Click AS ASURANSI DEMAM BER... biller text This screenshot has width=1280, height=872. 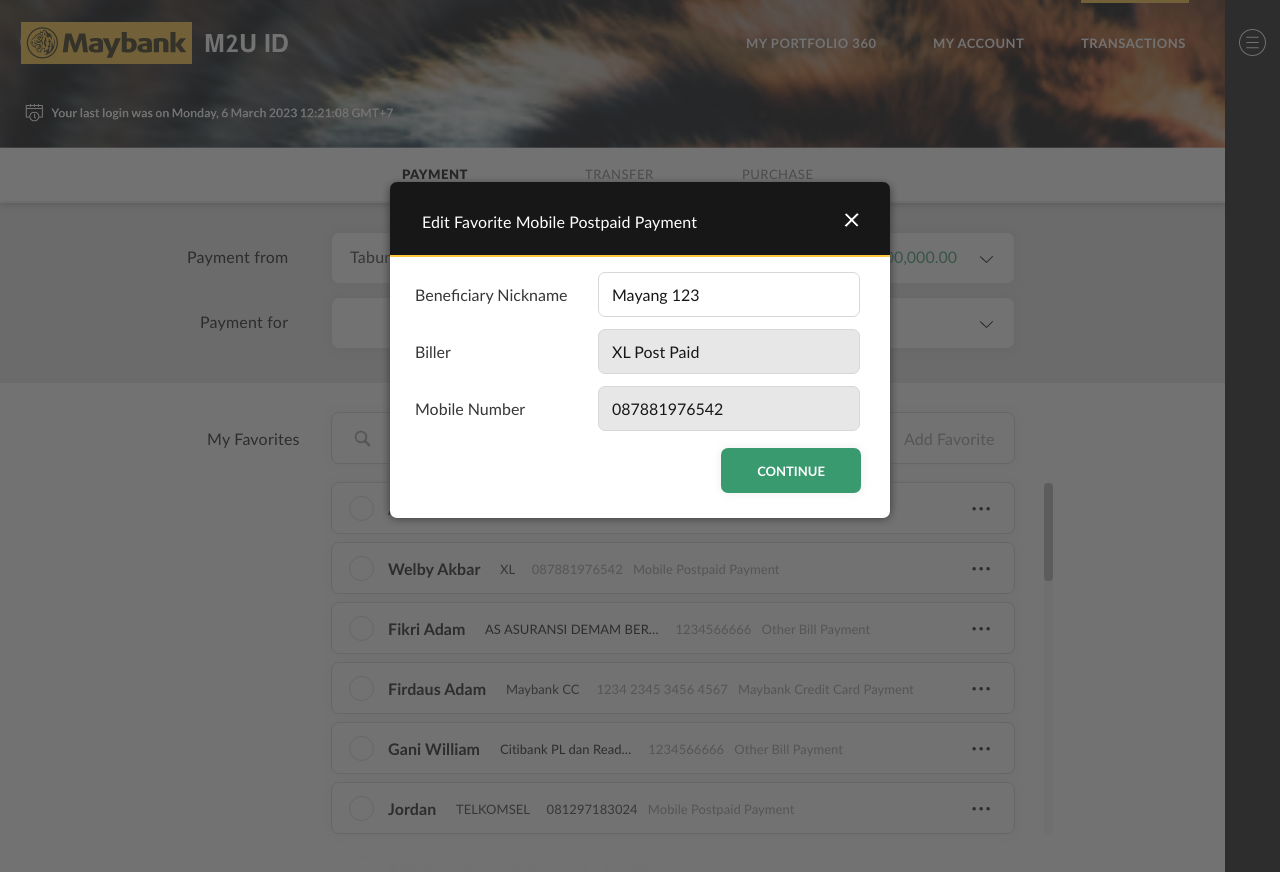tap(572, 629)
